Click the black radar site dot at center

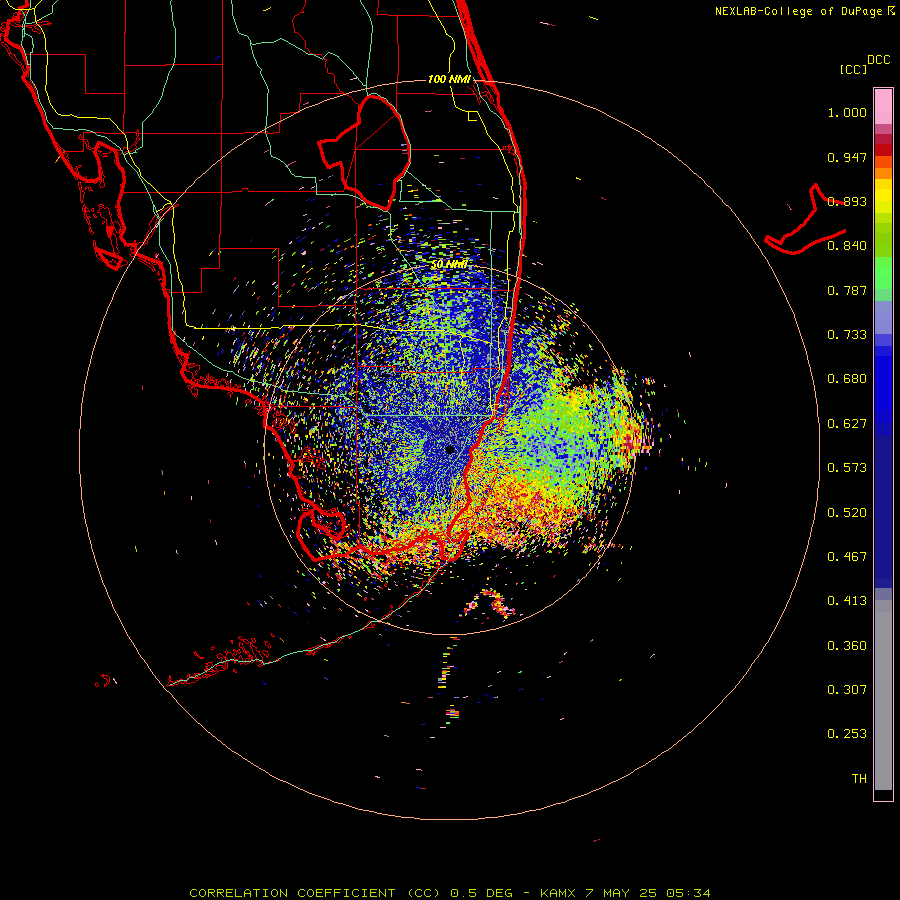449,449
